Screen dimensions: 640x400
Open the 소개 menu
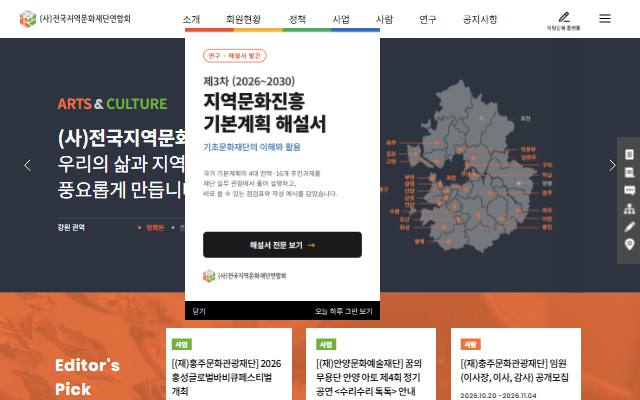pos(191,19)
